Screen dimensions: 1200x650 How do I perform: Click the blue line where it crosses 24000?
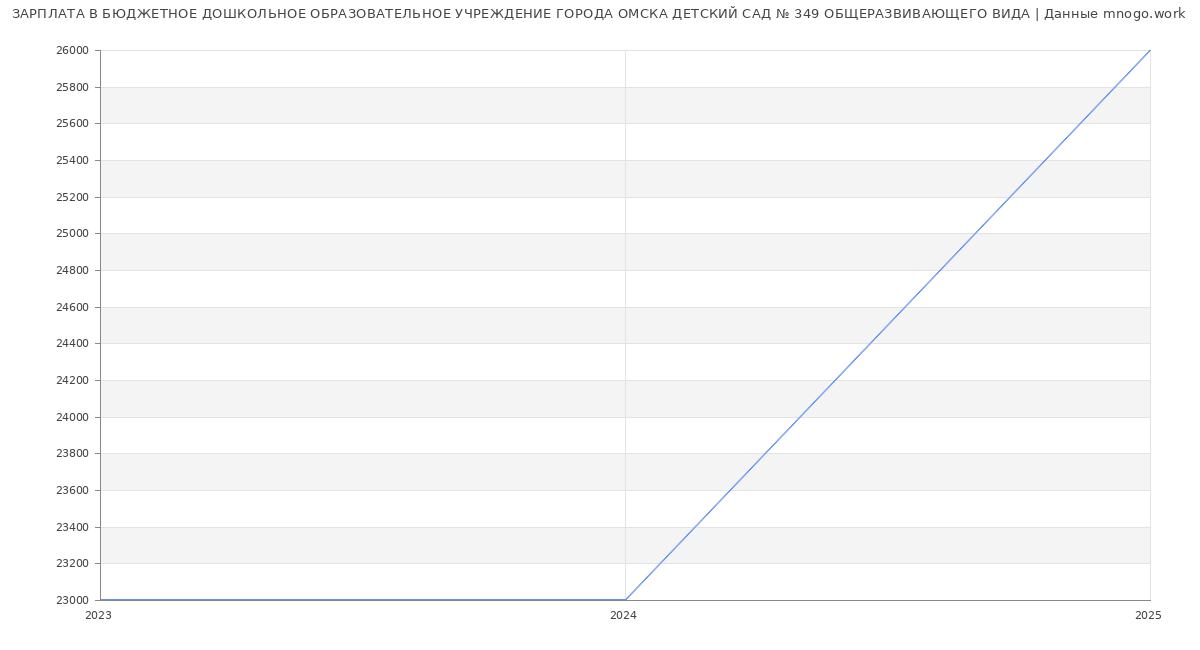click(x=800, y=417)
